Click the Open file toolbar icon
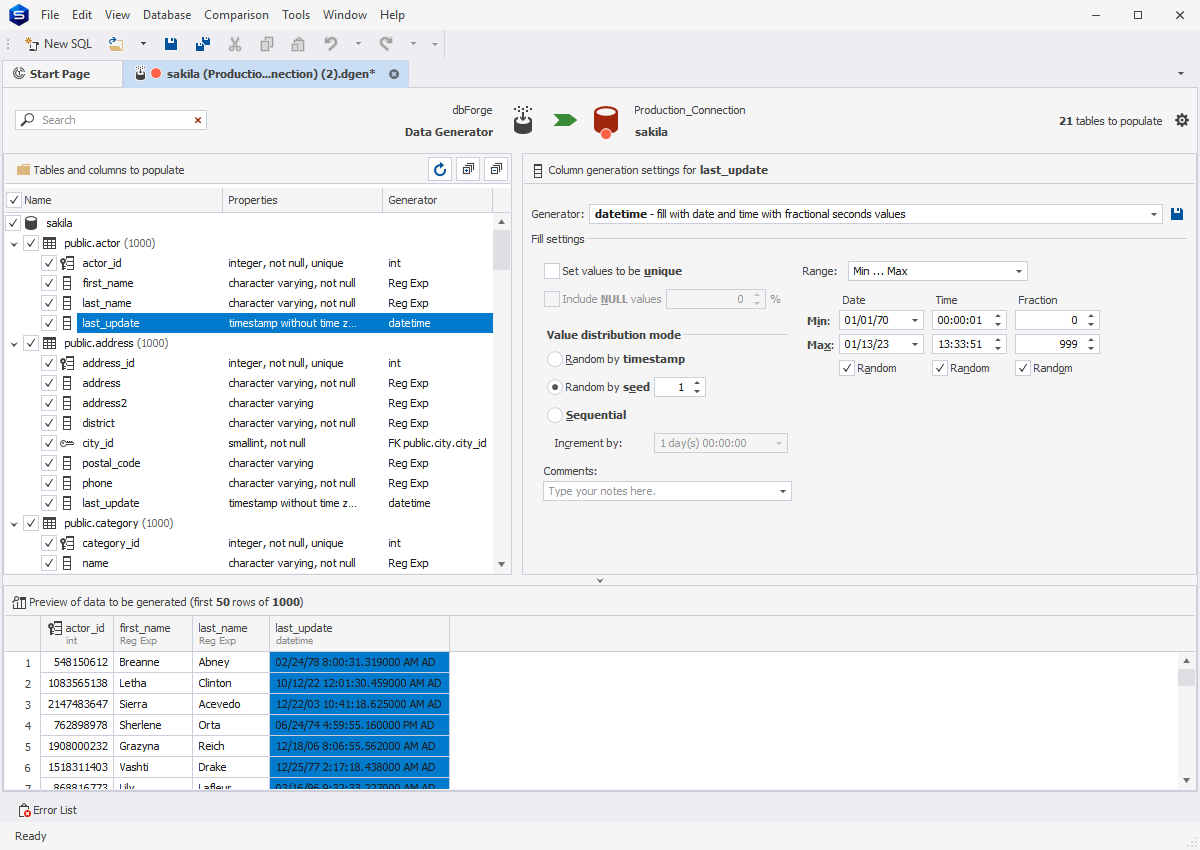The height and width of the screenshot is (850, 1200). pyautogui.click(x=116, y=44)
